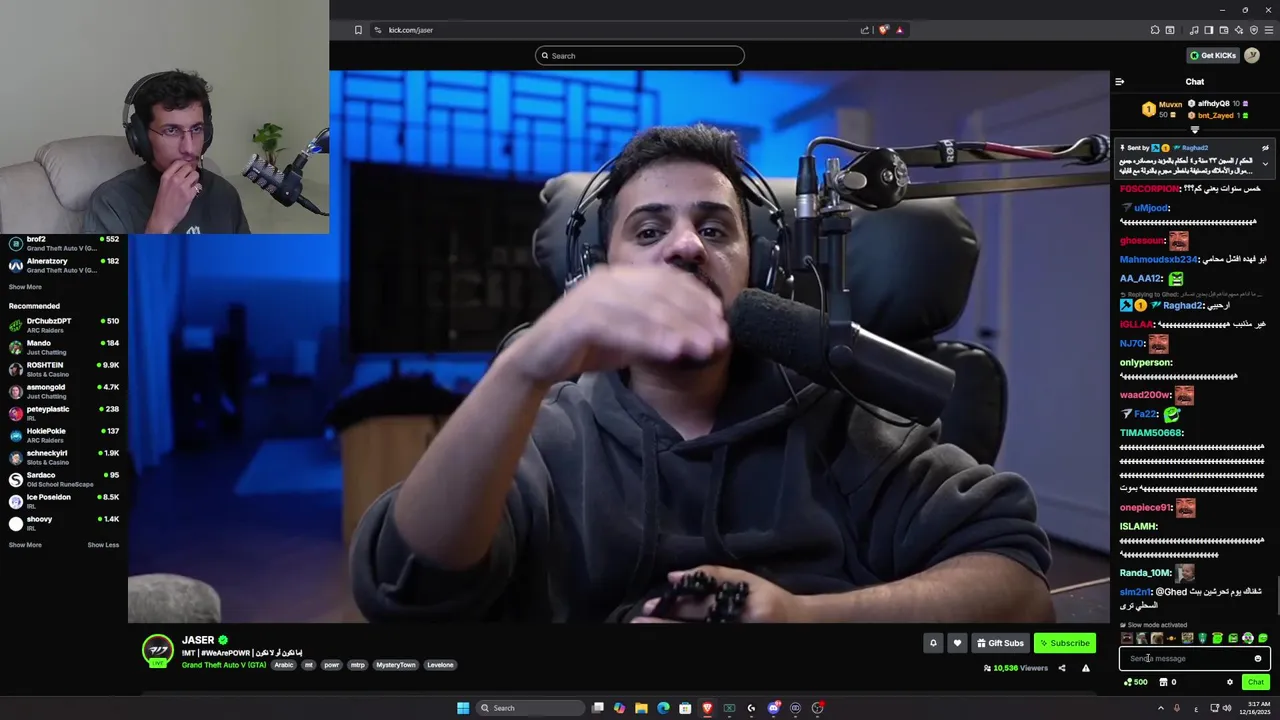Open Brave Rewards triangle icon
This screenshot has height=720, width=1280.
899,30
